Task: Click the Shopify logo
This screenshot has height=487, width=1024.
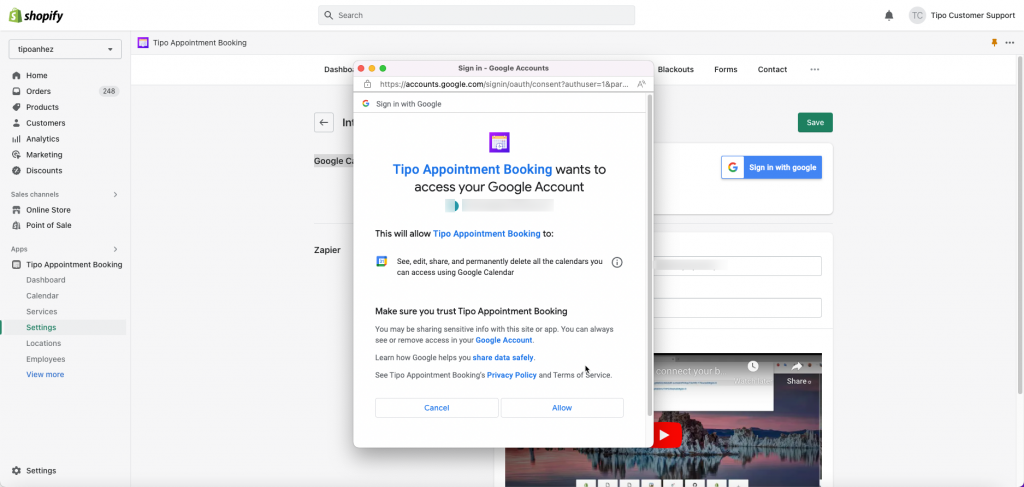Action: point(36,16)
